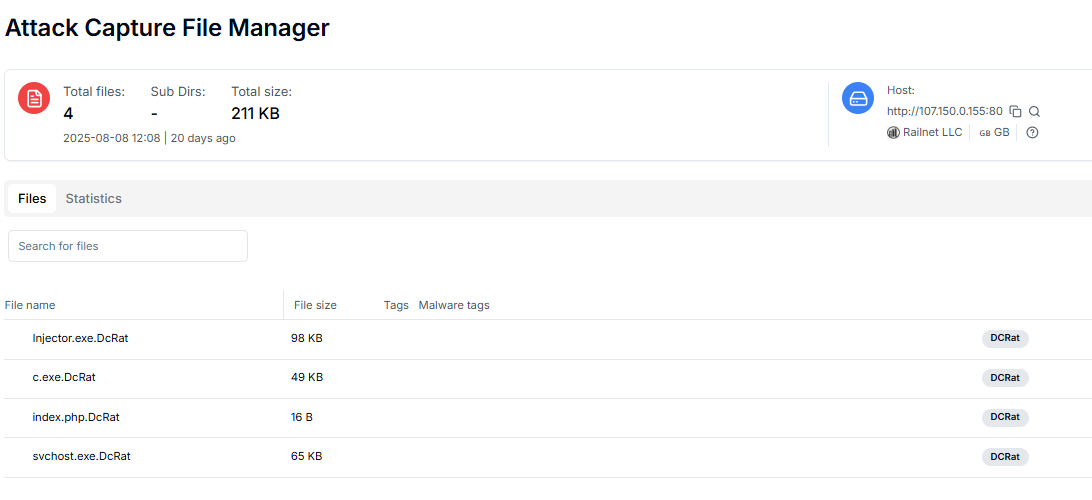Click the DCRat tag on index.php.DcRat row
Viewport: 1092px width, 500px height.
point(1005,417)
